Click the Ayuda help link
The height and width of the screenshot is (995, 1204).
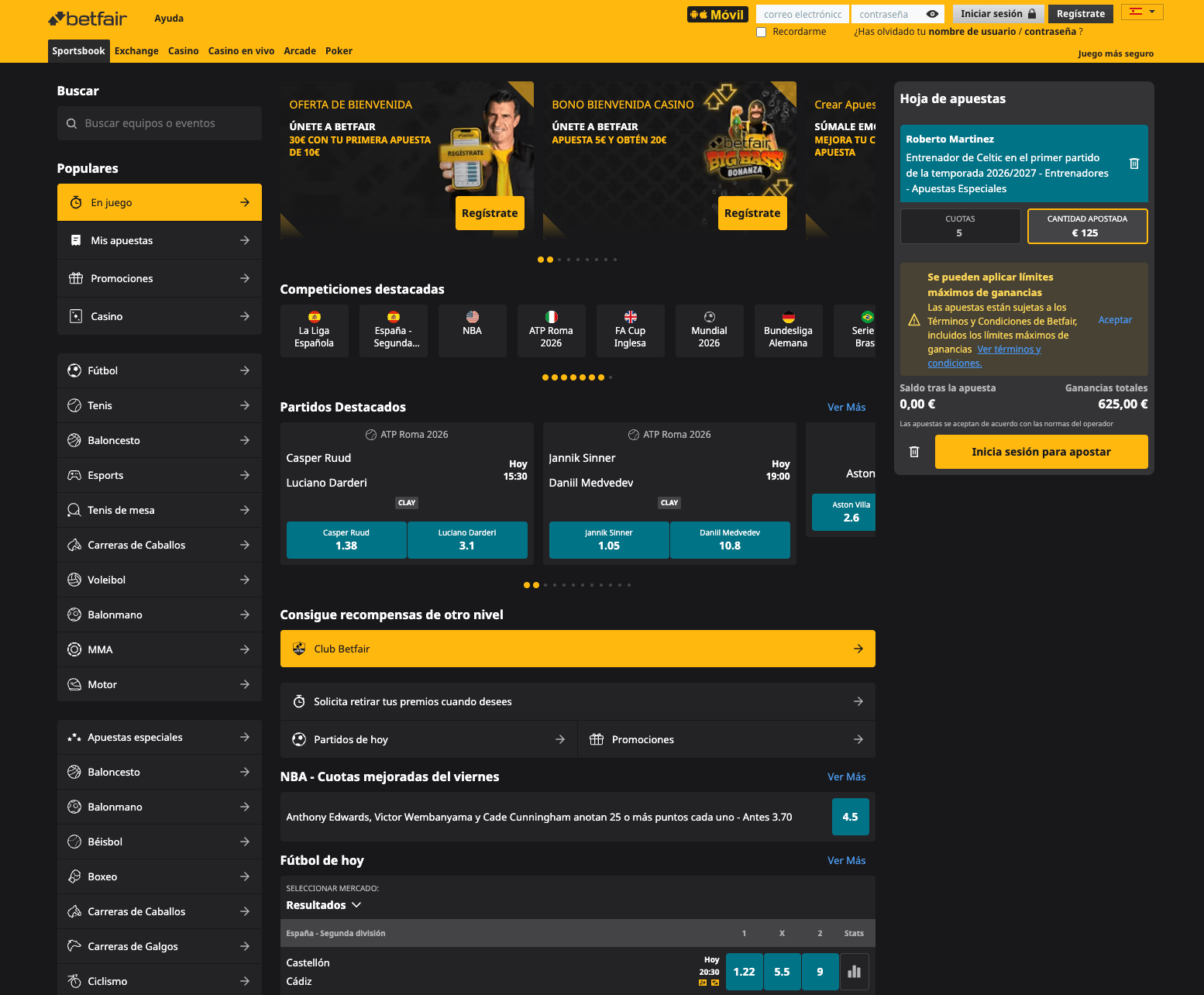click(x=169, y=19)
